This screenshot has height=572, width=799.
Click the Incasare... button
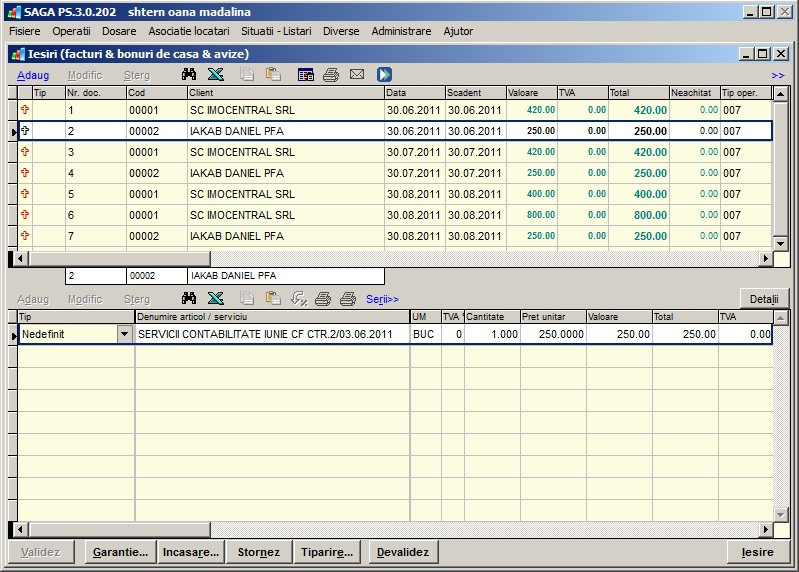point(191,552)
